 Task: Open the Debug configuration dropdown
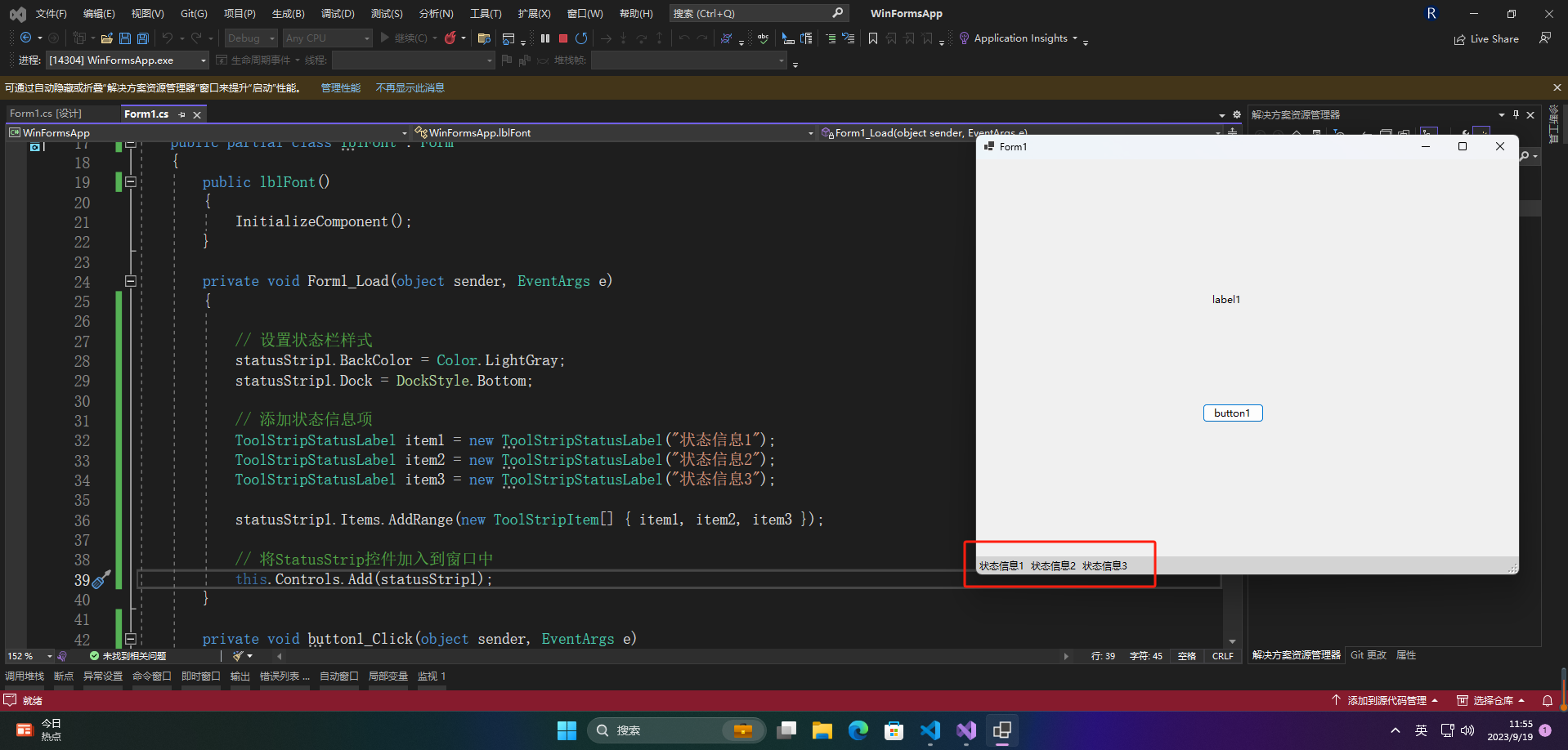click(251, 38)
